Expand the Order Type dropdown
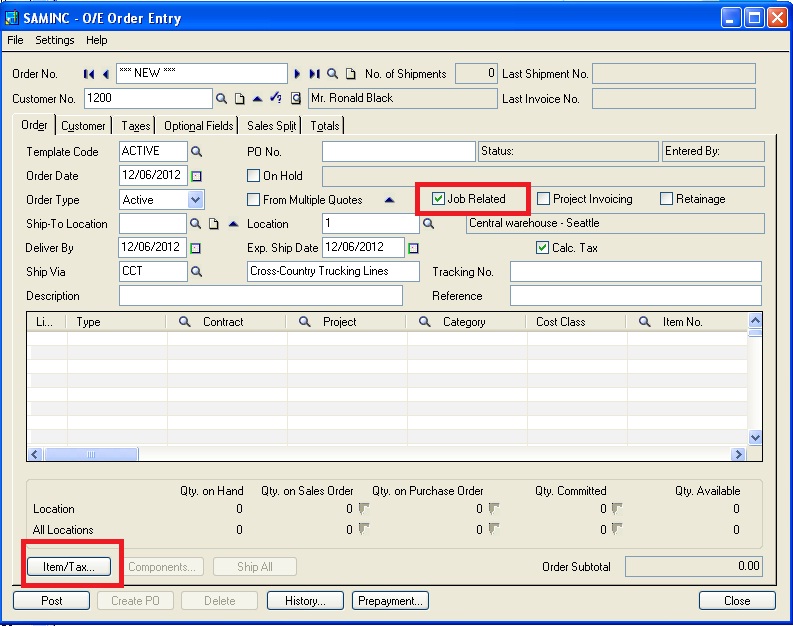The width and height of the screenshot is (793, 626). (x=195, y=200)
